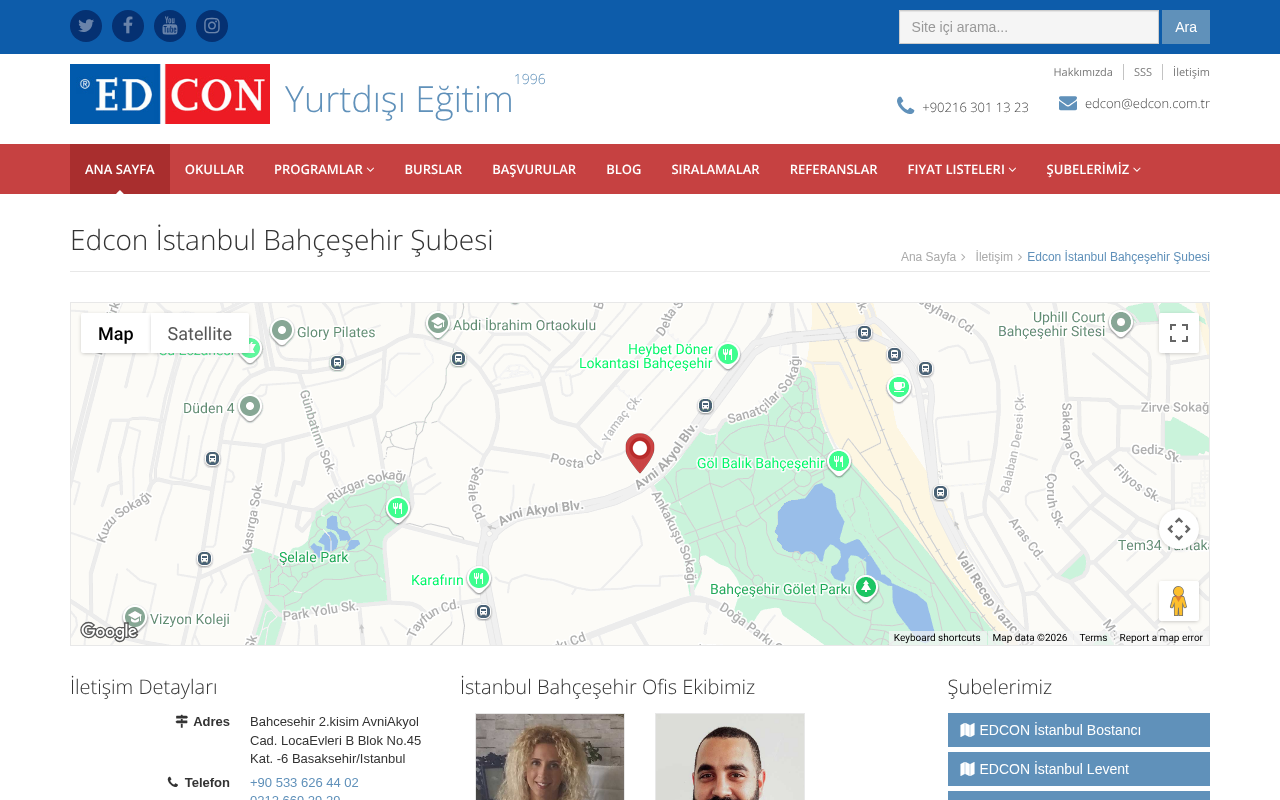Click the phone icon next to +90216 number
Image resolution: width=1280 pixels, height=800 pixels.
[905, 106]
